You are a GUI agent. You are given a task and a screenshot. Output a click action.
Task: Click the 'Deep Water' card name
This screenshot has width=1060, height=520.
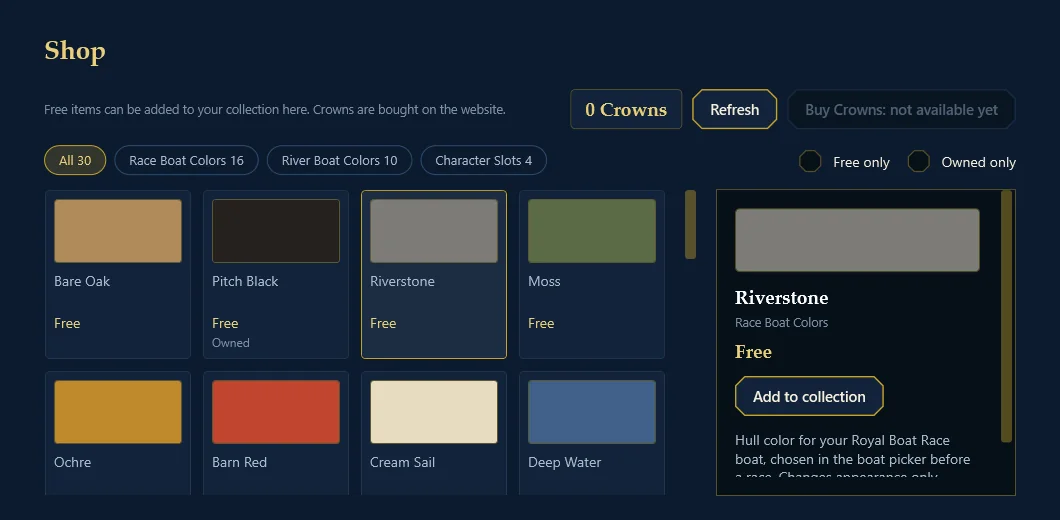coord(564,463)
